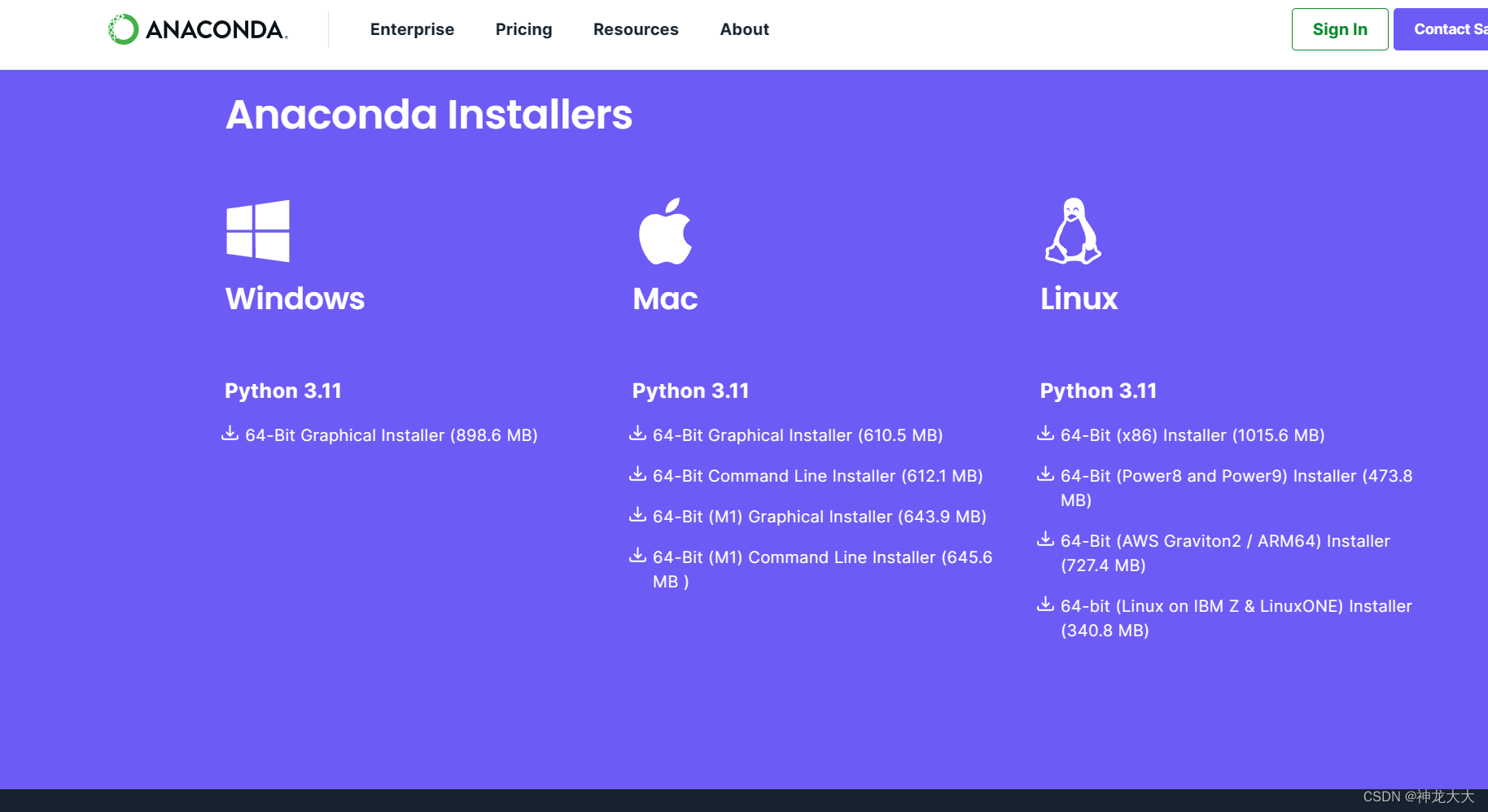Download 64-bit (Linux on IBM Z) Installer link
Viewport: 1488px width, 812px height.
coord(1236,618)
